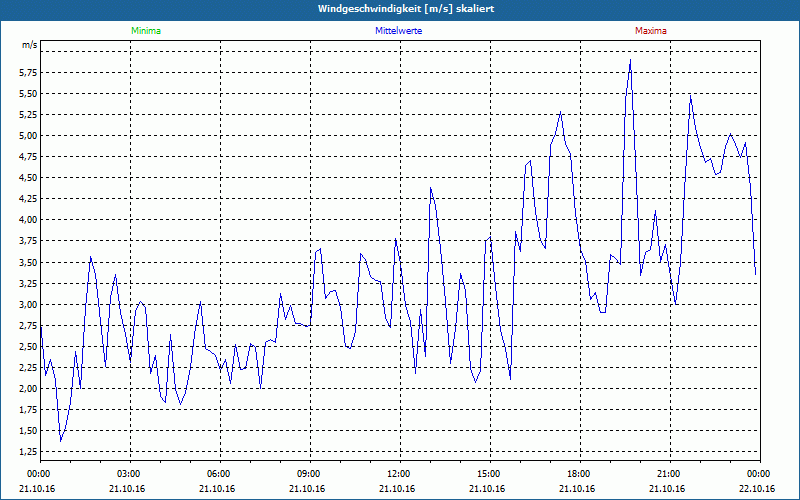Screen dimensions: 800x500
Task: Click the 15:00 time axis label
Action: [x=487, y=474]
